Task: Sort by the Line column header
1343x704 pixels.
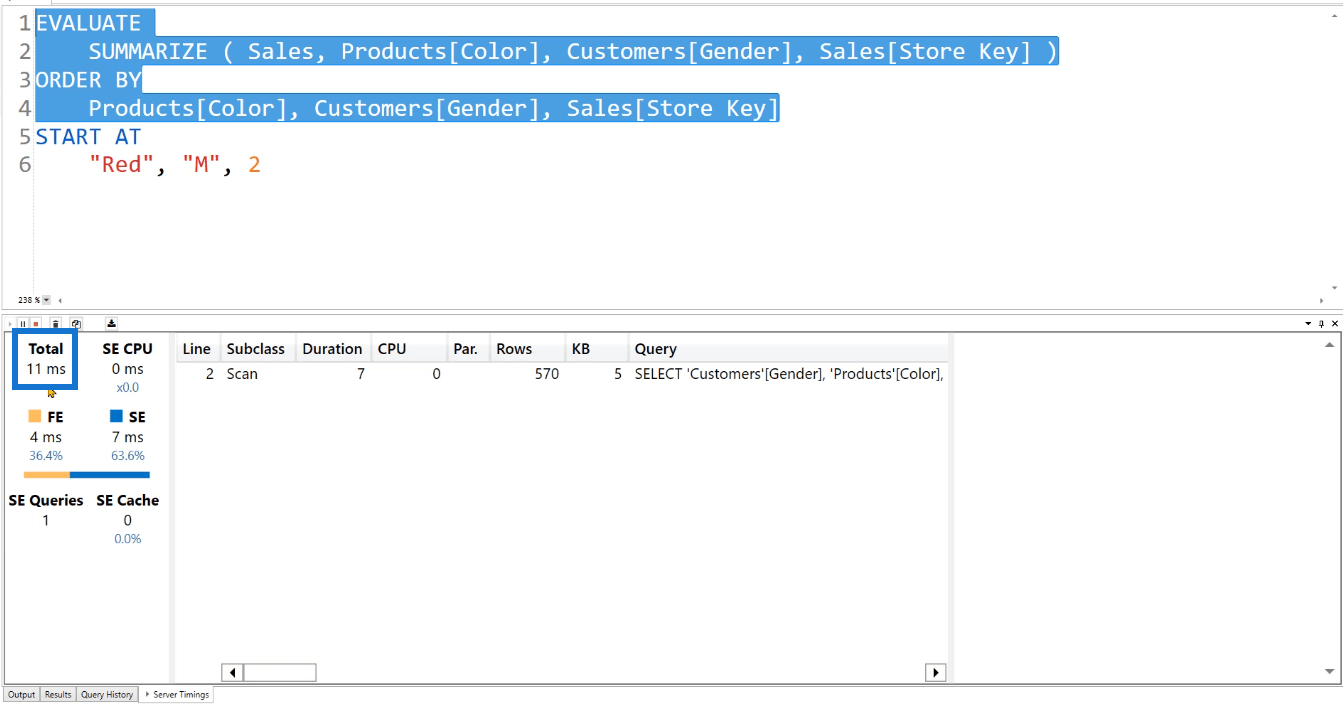Action: pyautogui.click(x=197, y=349)
